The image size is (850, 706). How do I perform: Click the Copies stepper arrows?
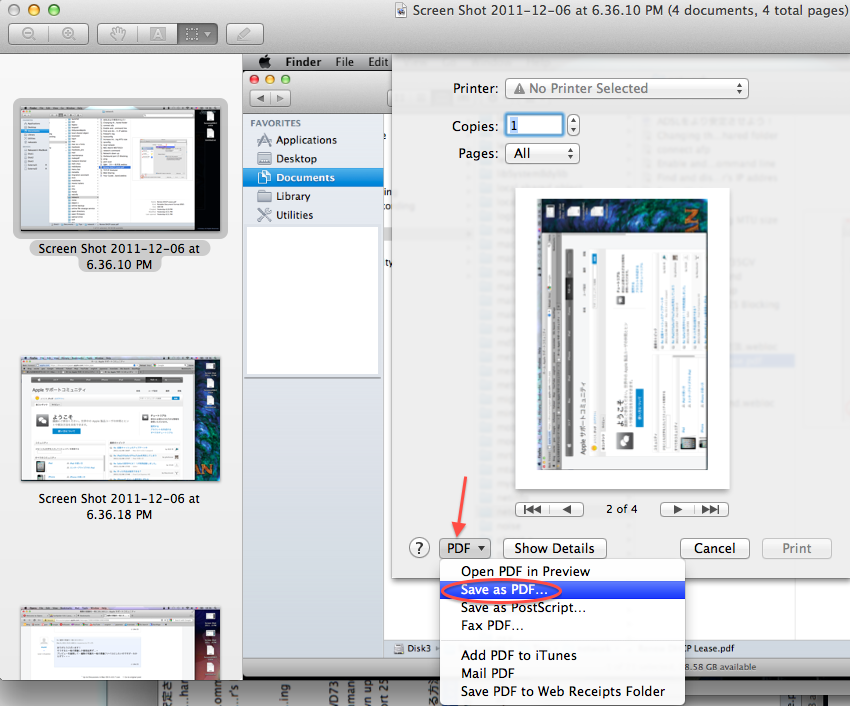pyautogui.click(x=573, y=125)
